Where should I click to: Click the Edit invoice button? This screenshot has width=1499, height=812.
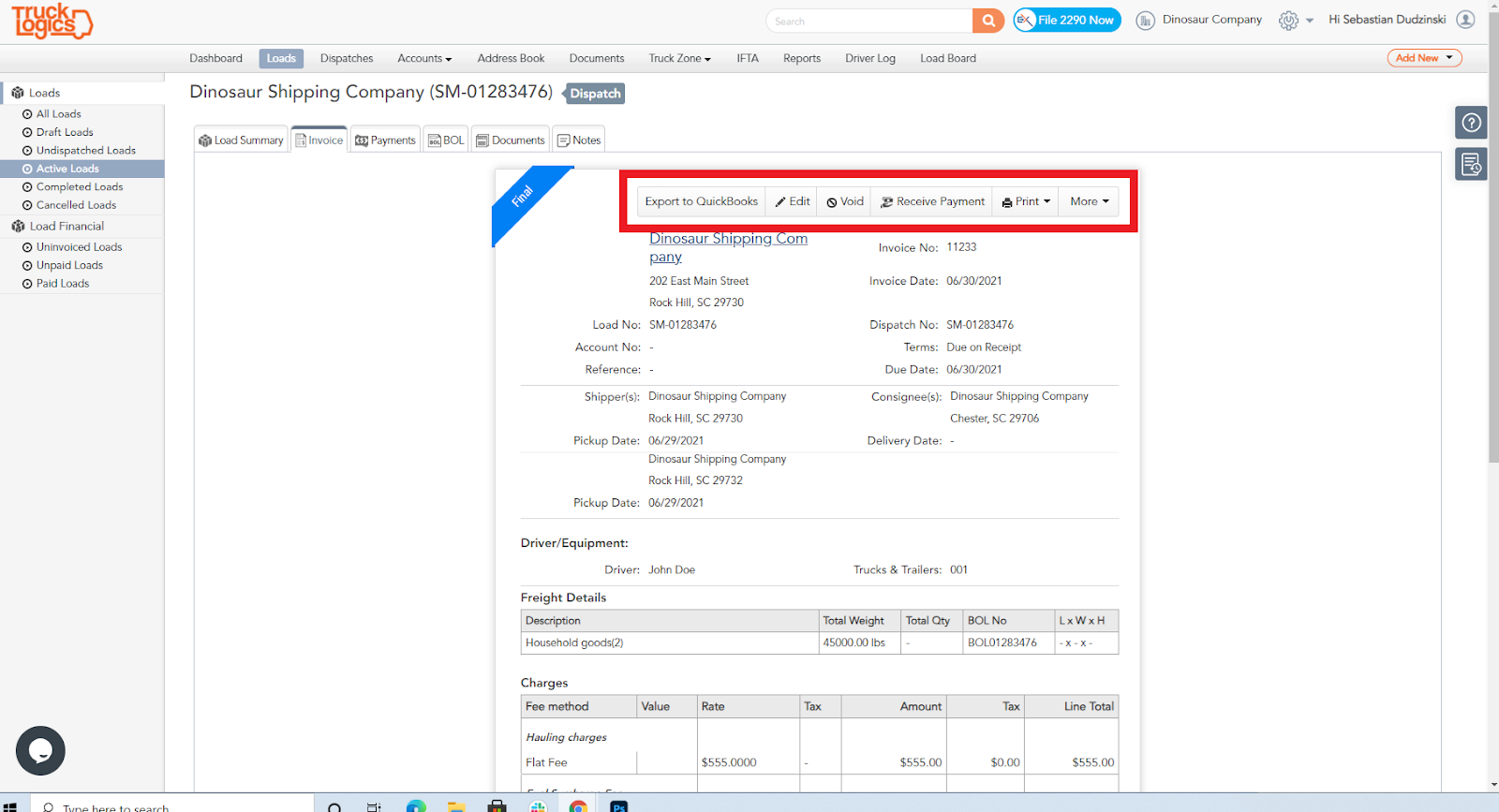click(x=793, y=201)
